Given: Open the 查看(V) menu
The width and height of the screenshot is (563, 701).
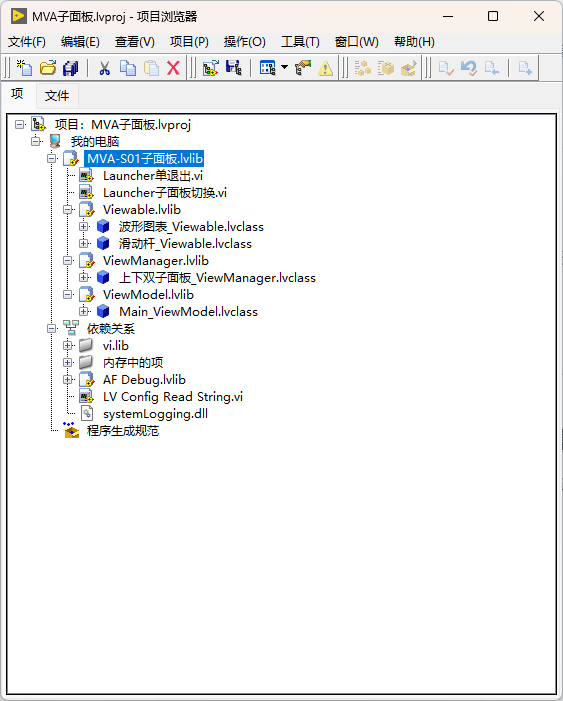Looking at the screenshot, I should click(x=135, y=42).
